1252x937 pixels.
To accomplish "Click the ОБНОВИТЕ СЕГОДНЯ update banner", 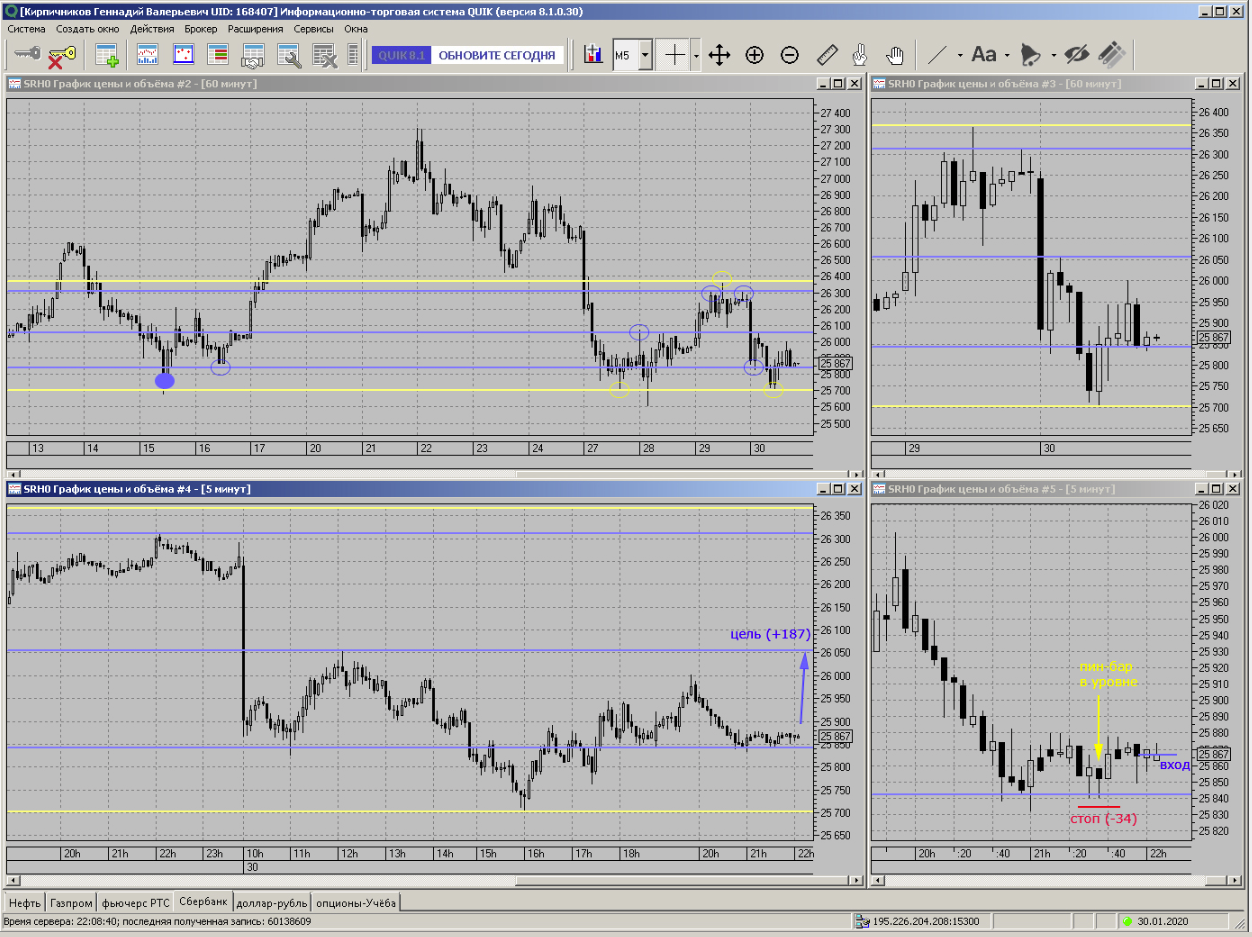I will click(x=467, y=55).
